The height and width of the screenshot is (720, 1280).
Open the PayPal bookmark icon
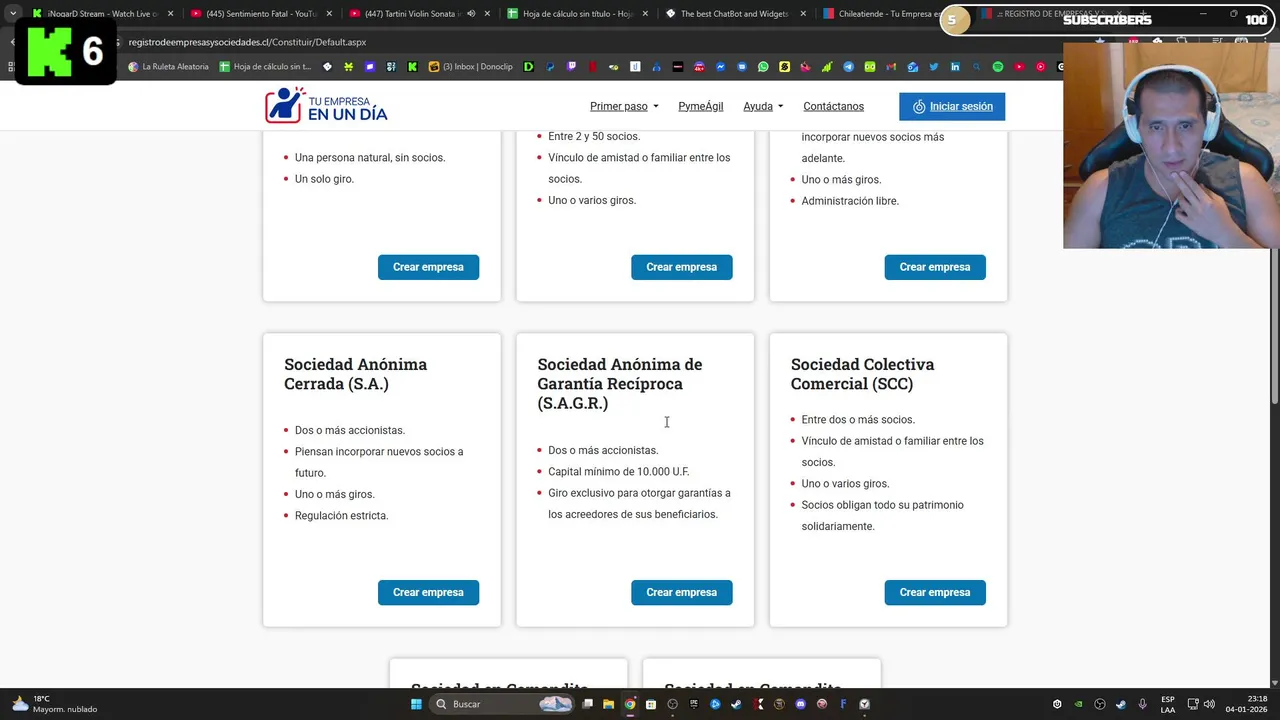click(550, 67)
